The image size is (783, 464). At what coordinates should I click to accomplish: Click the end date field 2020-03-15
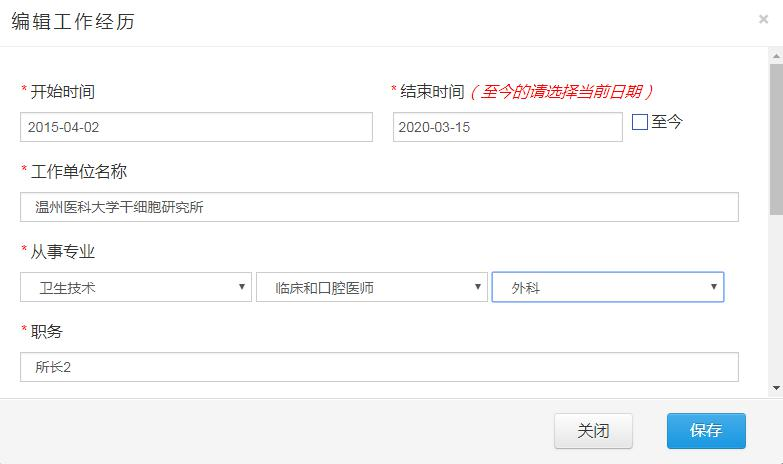[x=507, y=127]
